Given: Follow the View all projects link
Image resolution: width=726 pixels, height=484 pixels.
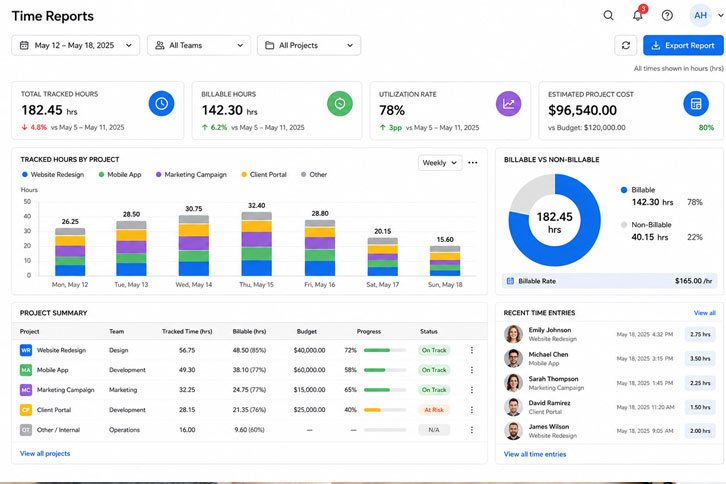Looking at the screenshot, I should [x=45, y=453].
